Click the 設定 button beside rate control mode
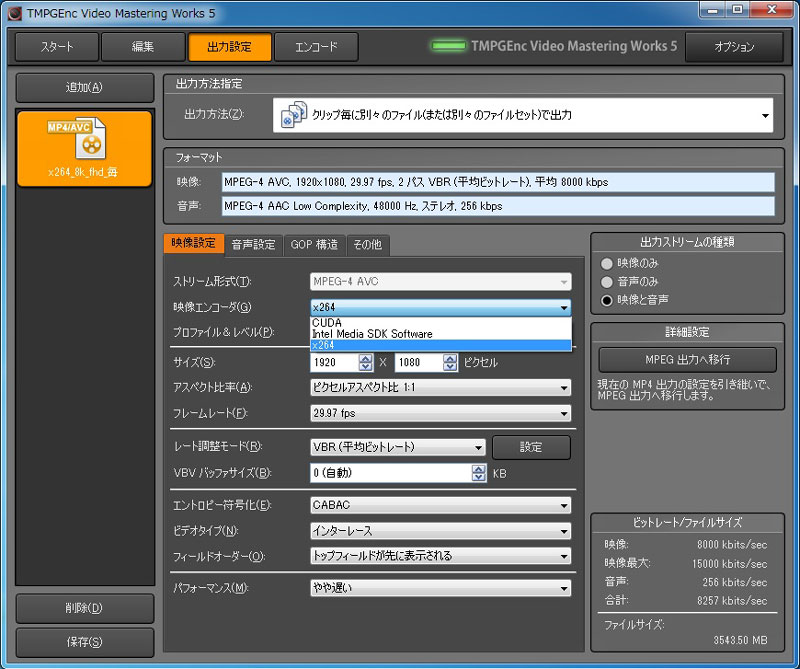800x669 pixels. point(530,447)
